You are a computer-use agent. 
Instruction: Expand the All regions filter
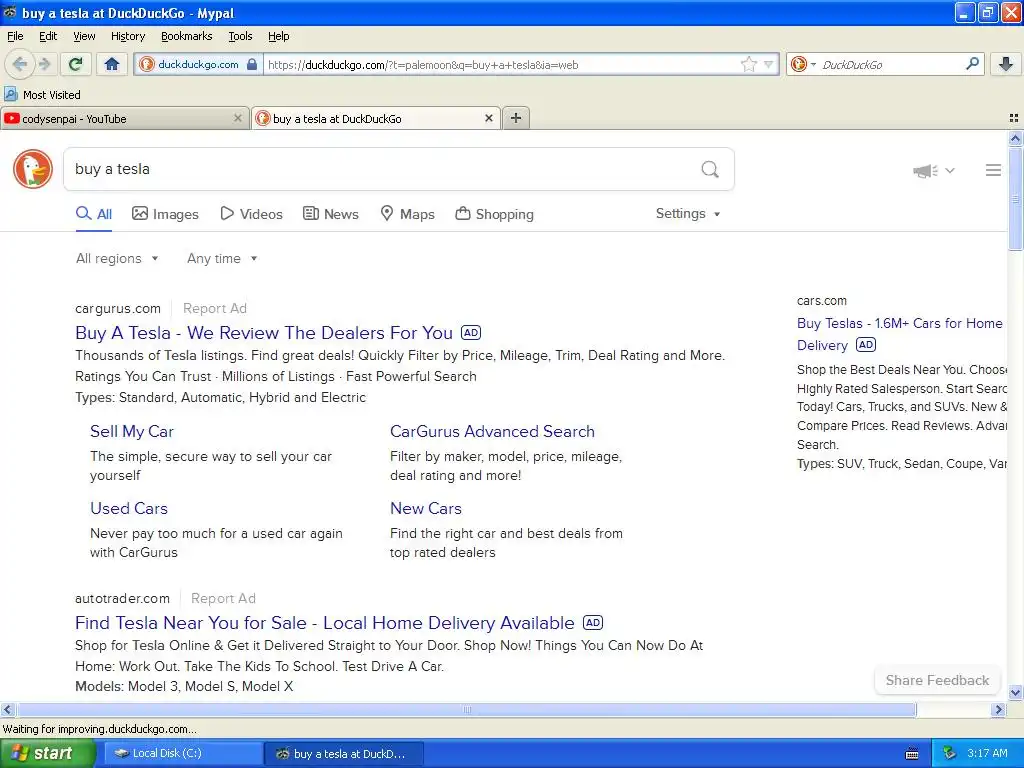tap(118, 259)
